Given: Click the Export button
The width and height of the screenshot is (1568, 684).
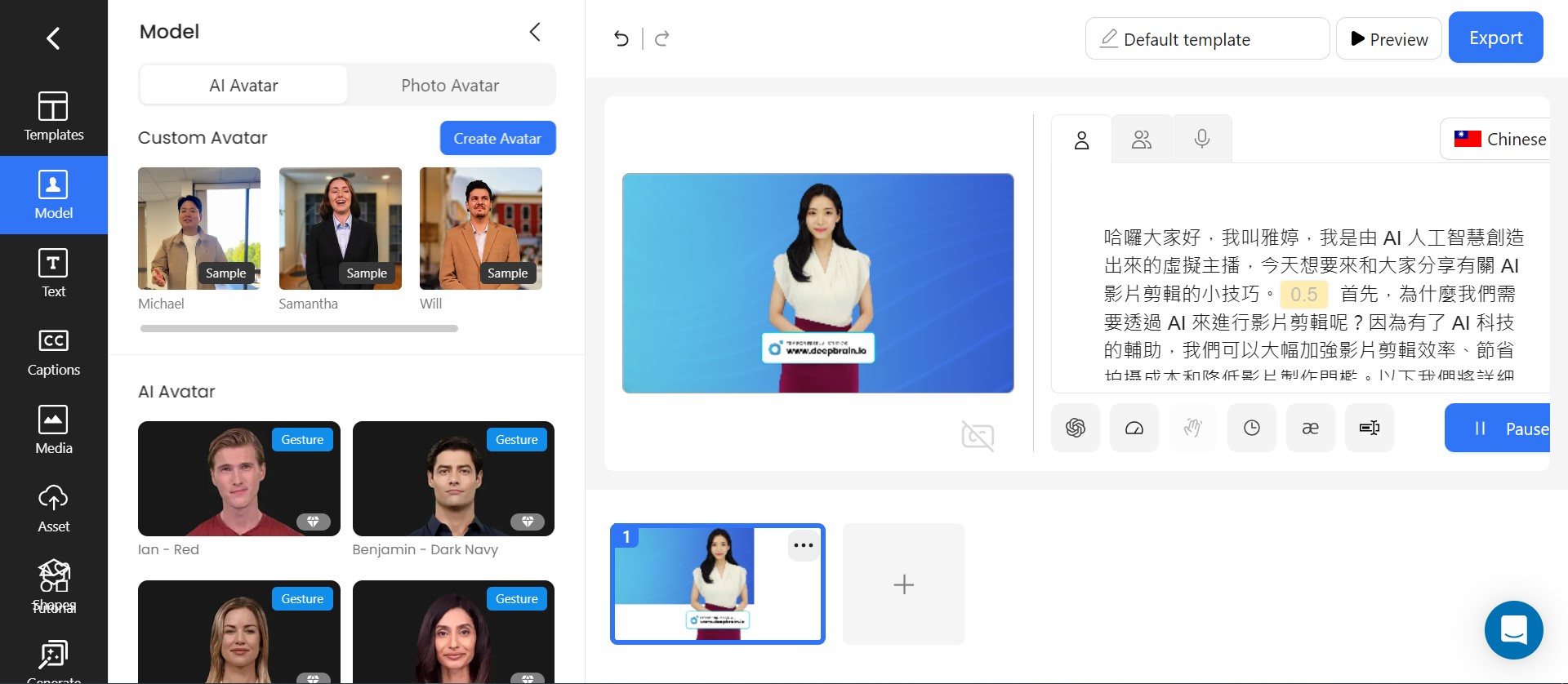Looking at the screenshot, I should click(1495, 37).
